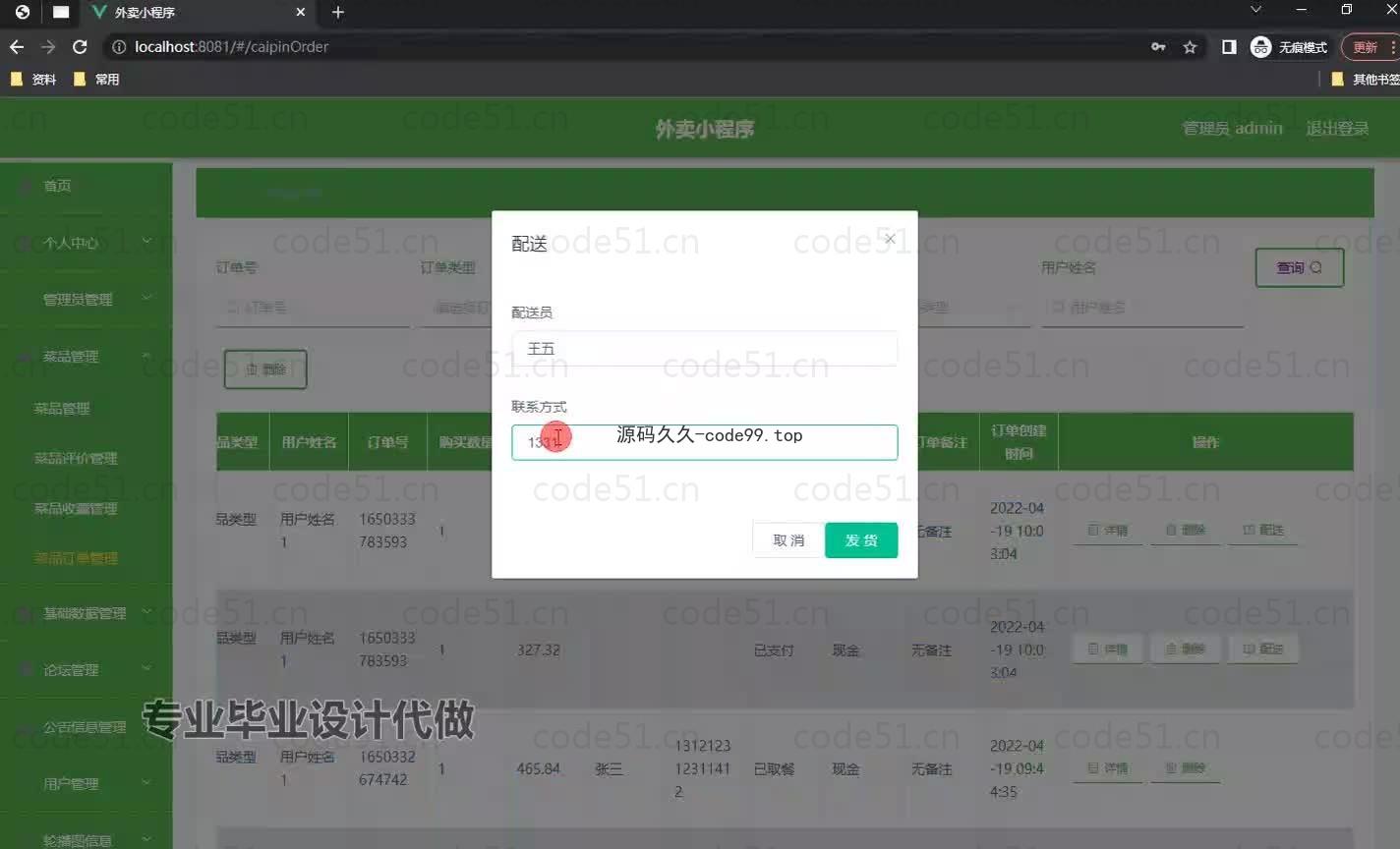Expand the 轮播图信息 chevron
Viewport: 1400px width, 849px height.
146,840
